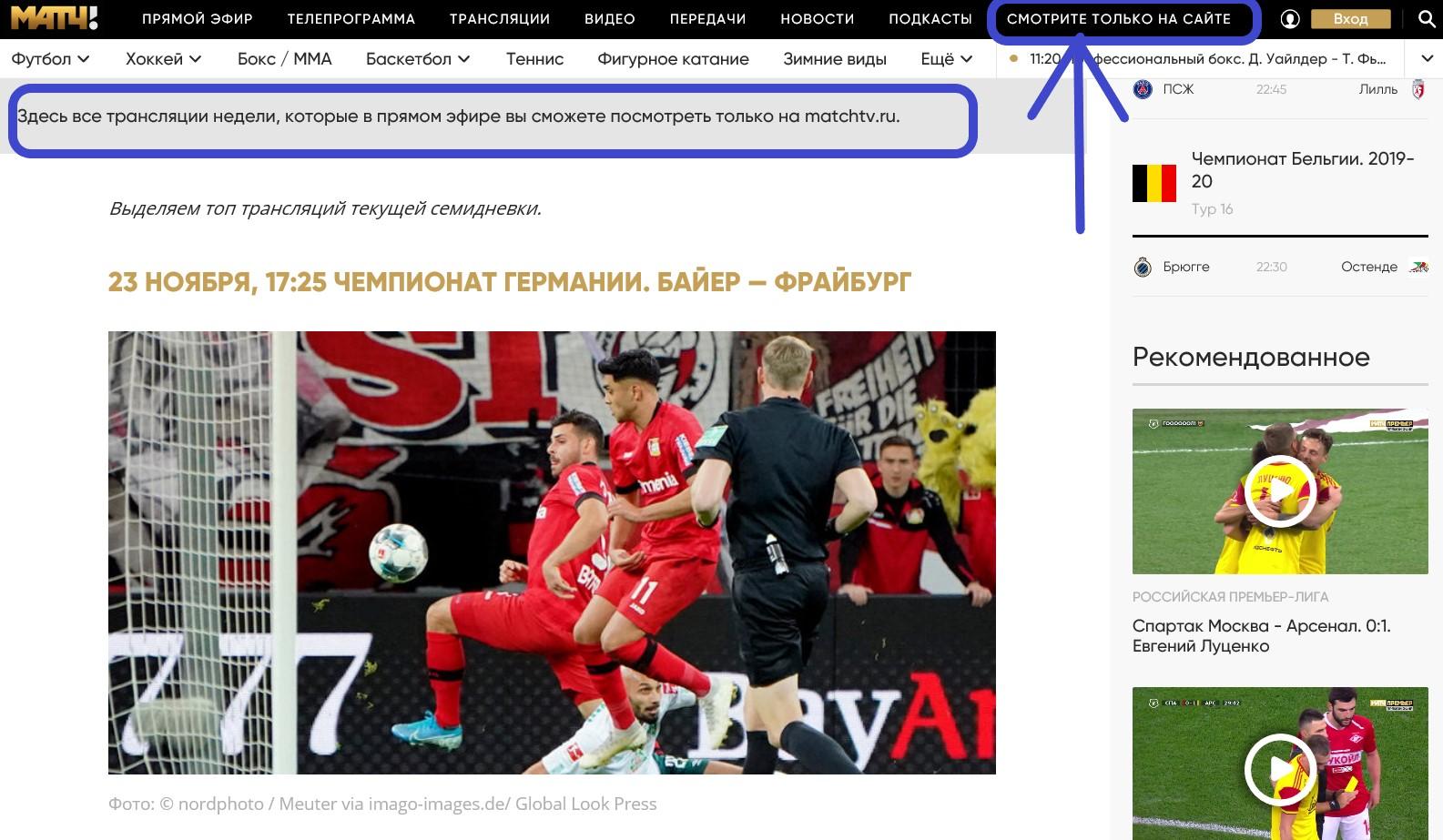Expand the Футбол dropdown
Image resolution: width=1443 pixels, height=840 pixels.
[x=50, y=58]
